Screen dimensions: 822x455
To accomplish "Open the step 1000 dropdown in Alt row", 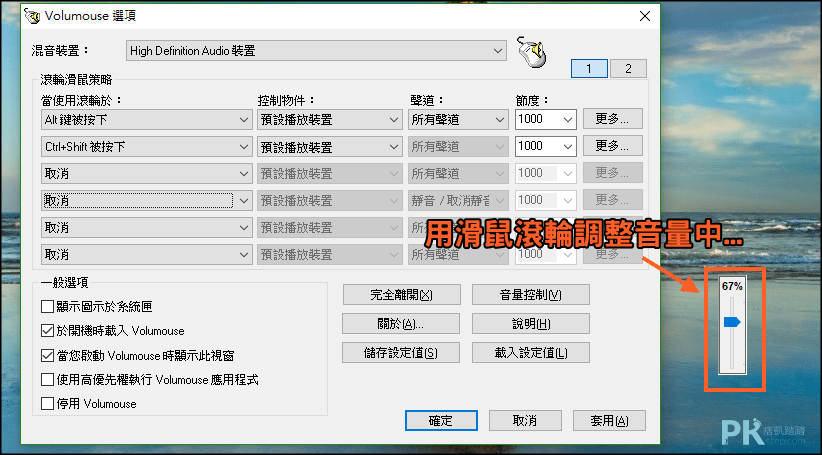I will pyautogui.click(x=546, y=120).
